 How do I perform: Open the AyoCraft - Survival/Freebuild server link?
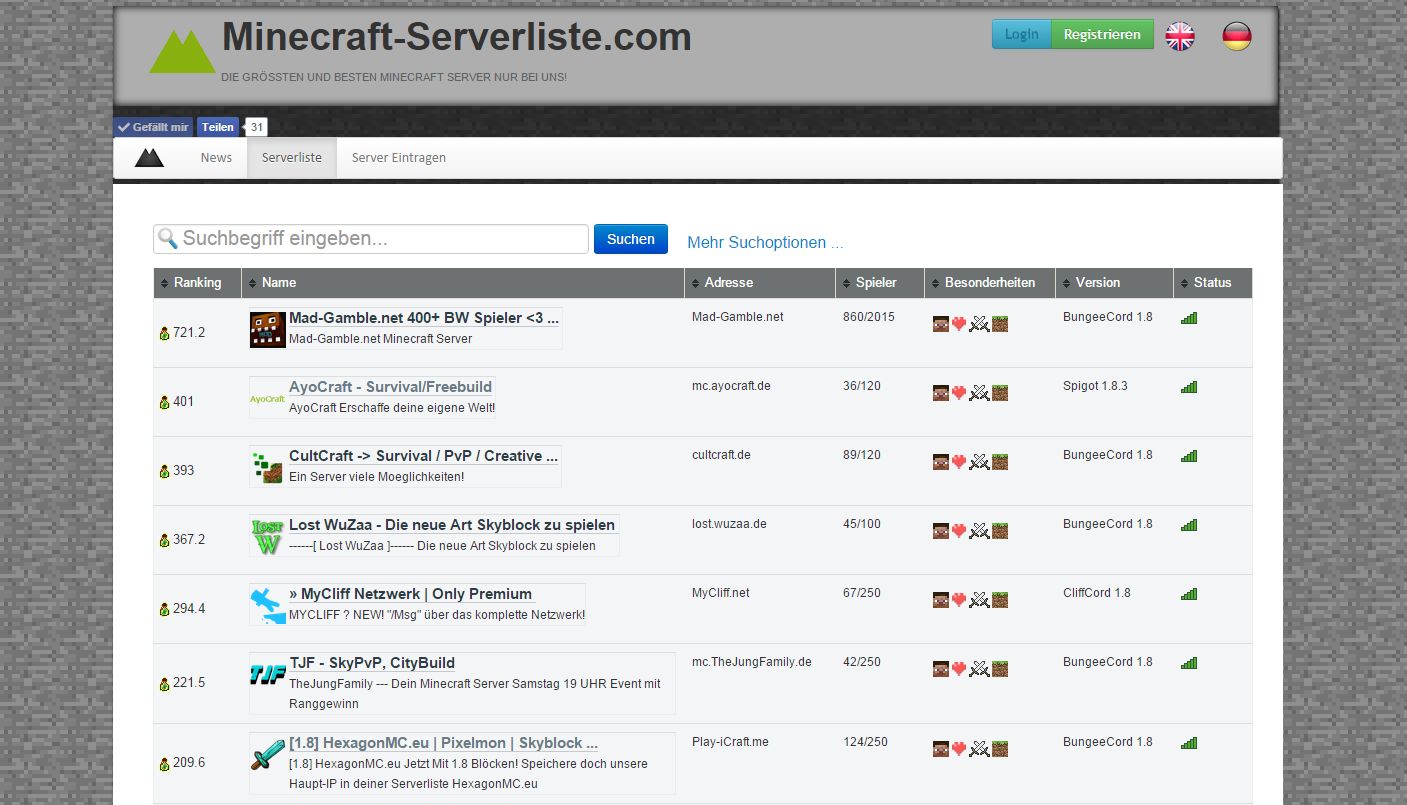pyautogui.click(x=391, y=386)
